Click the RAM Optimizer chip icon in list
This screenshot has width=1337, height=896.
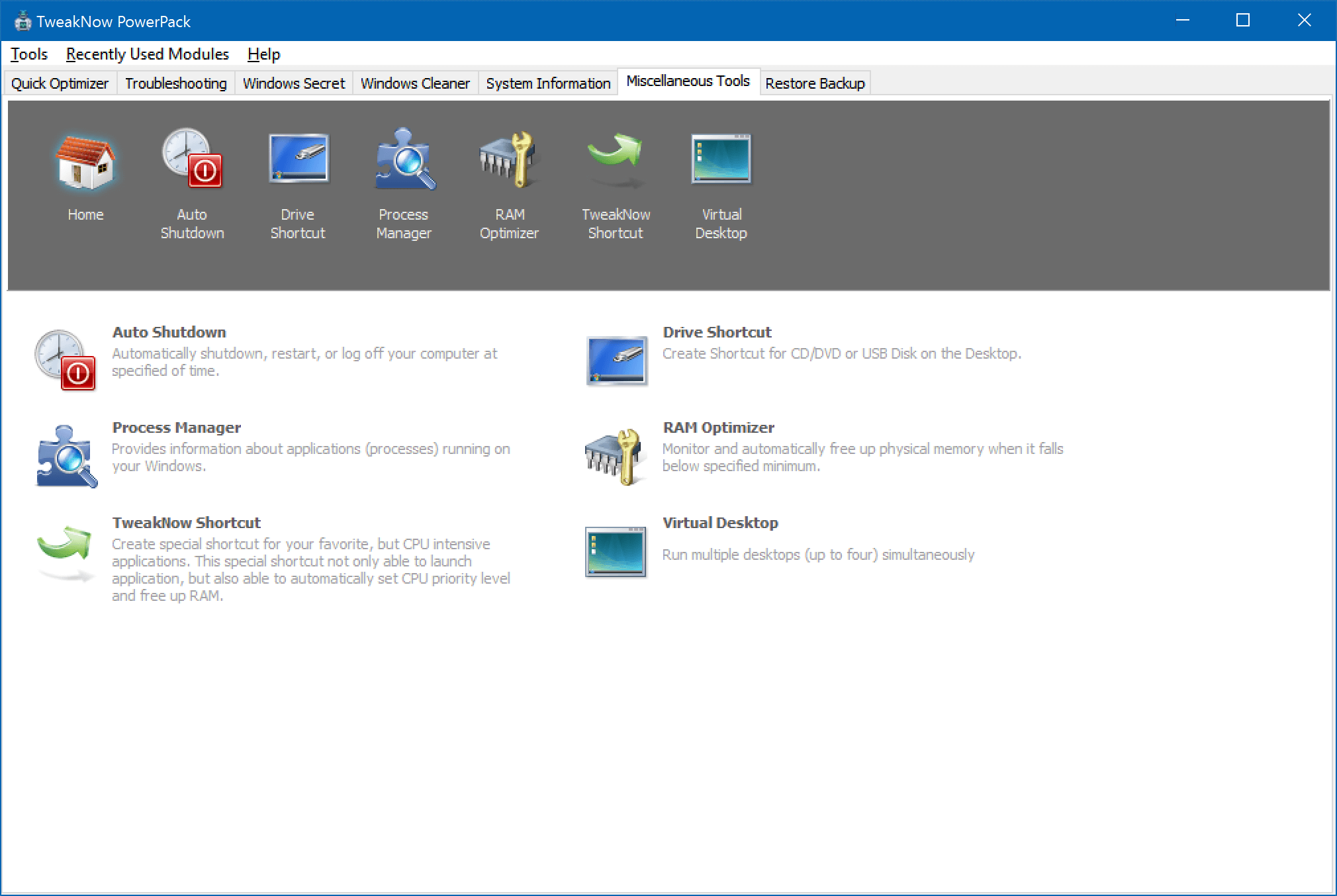click(615, 456)
